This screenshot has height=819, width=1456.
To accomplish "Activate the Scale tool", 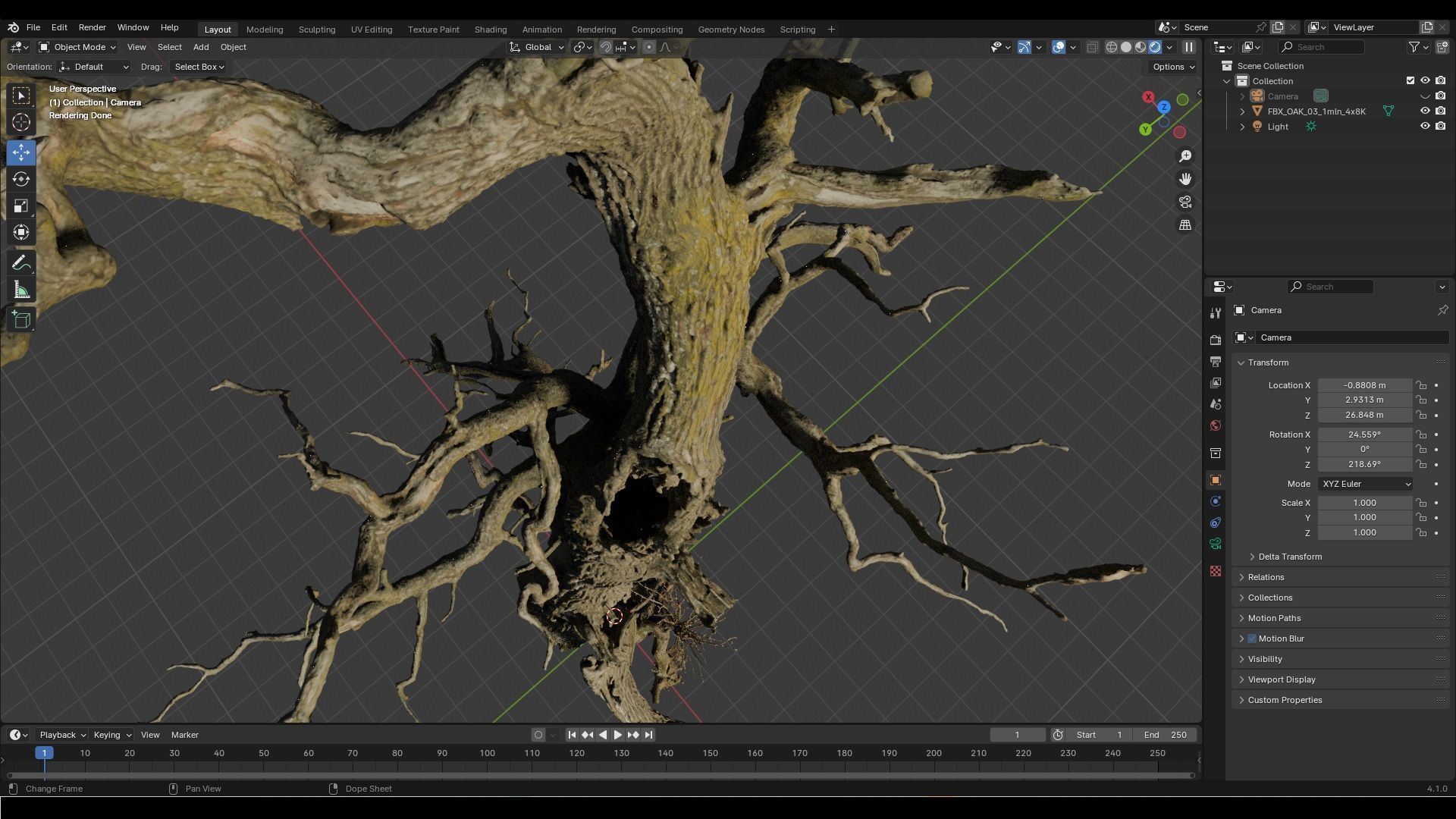I will [21, 206].
